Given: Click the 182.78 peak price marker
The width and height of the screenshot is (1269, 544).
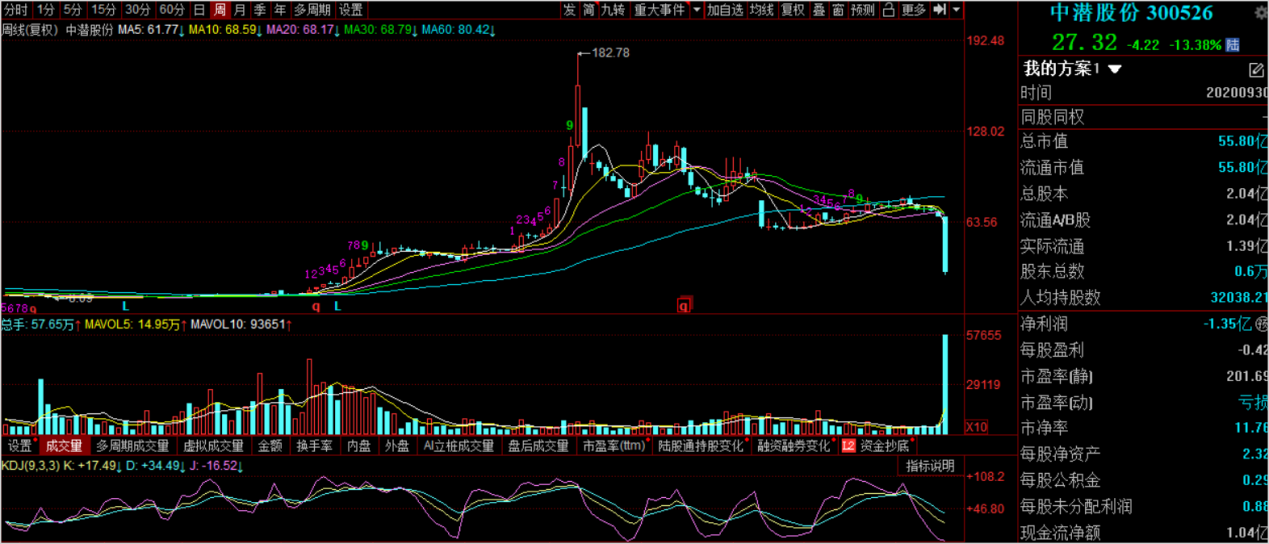Looking at the screenshot, I should [x=610, y=53].
